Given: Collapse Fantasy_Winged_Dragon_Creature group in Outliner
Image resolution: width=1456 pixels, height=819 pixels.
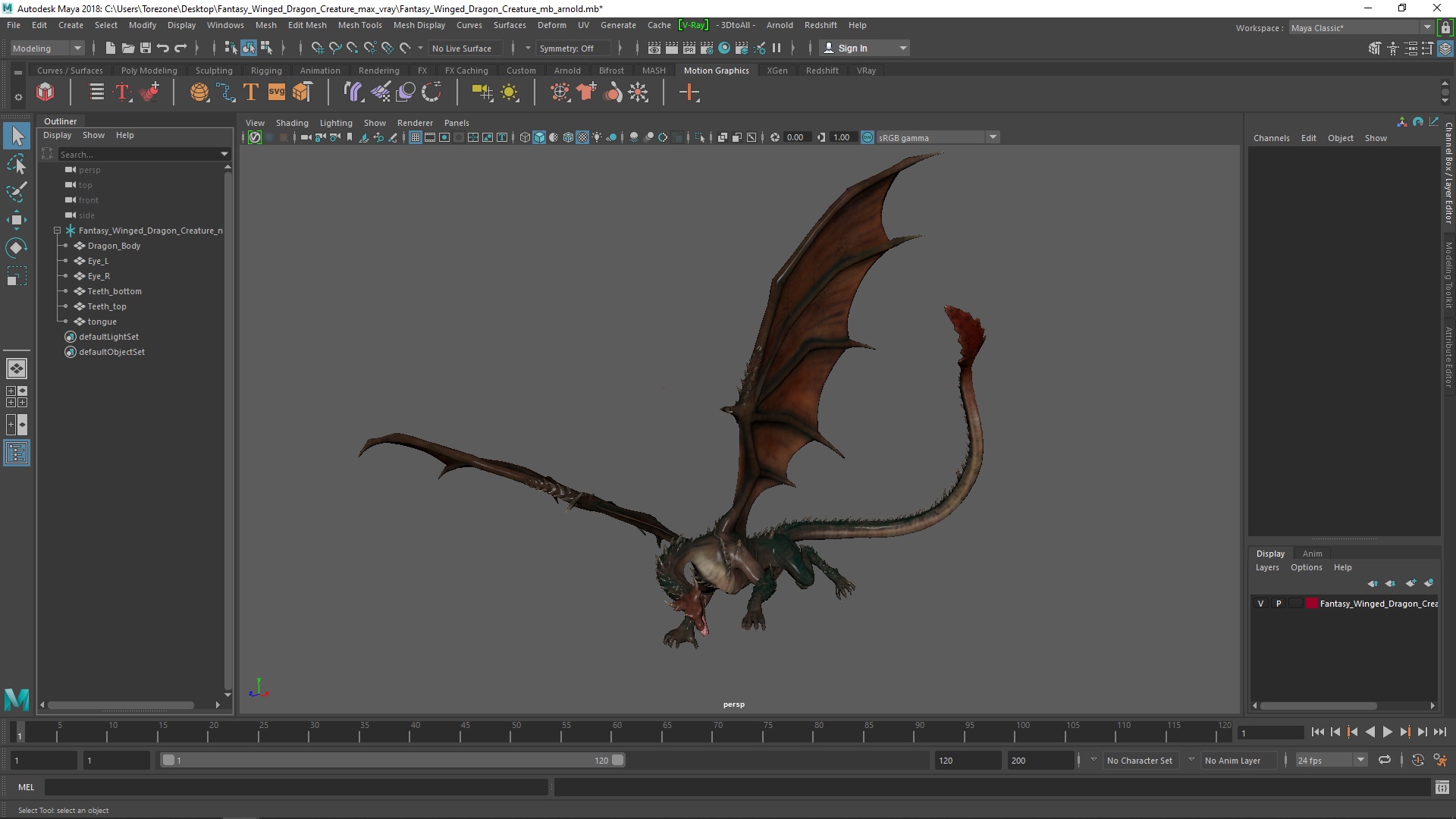Looking at the screenshot, I should point(57,231).
